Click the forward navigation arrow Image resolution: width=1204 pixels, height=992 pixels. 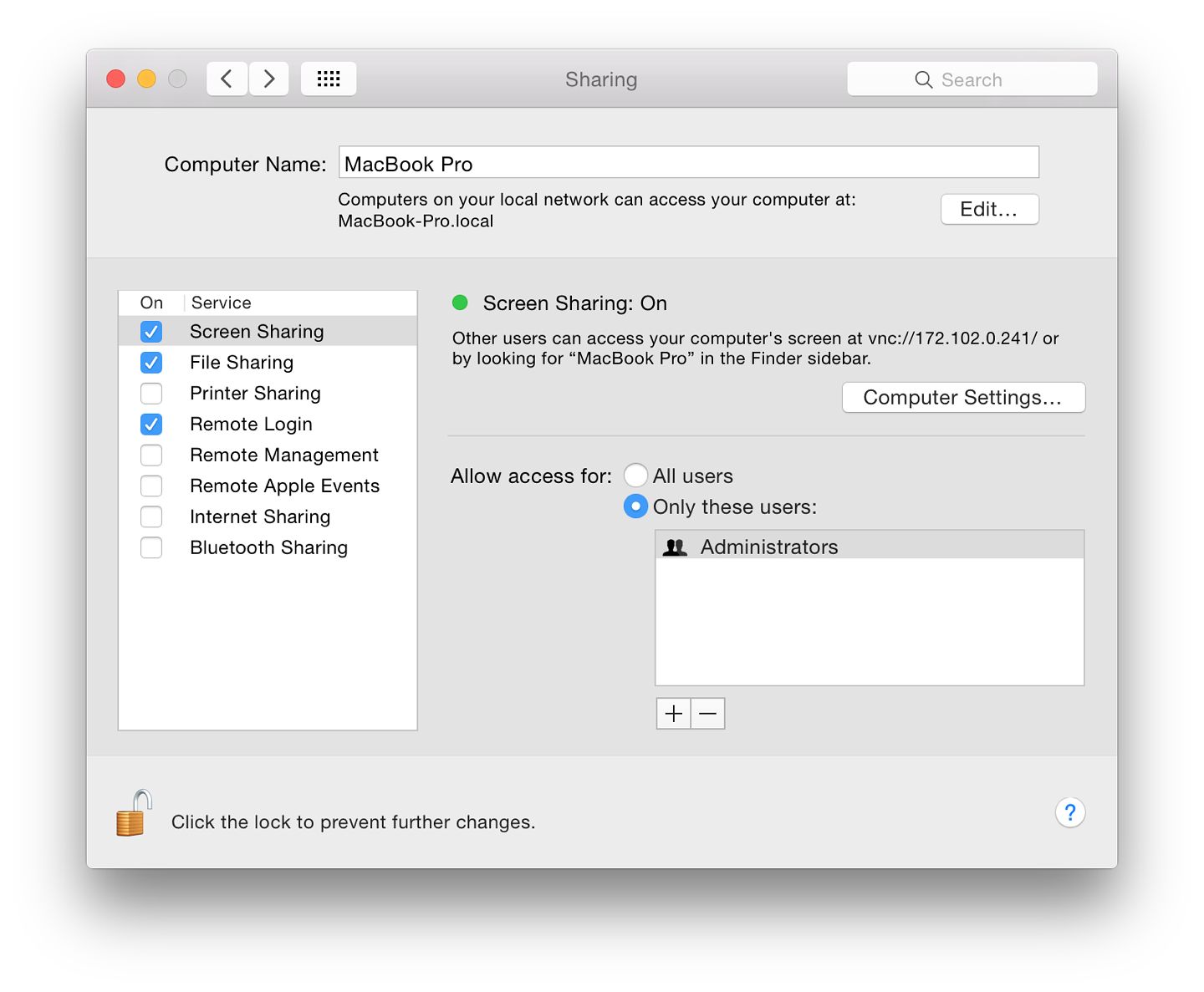269,79
